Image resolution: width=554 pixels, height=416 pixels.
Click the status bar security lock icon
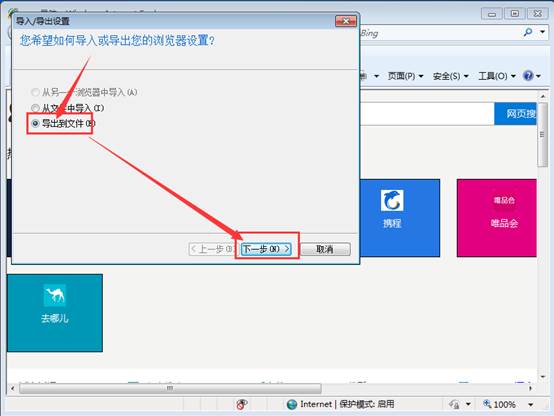click(x=454, y=404)
